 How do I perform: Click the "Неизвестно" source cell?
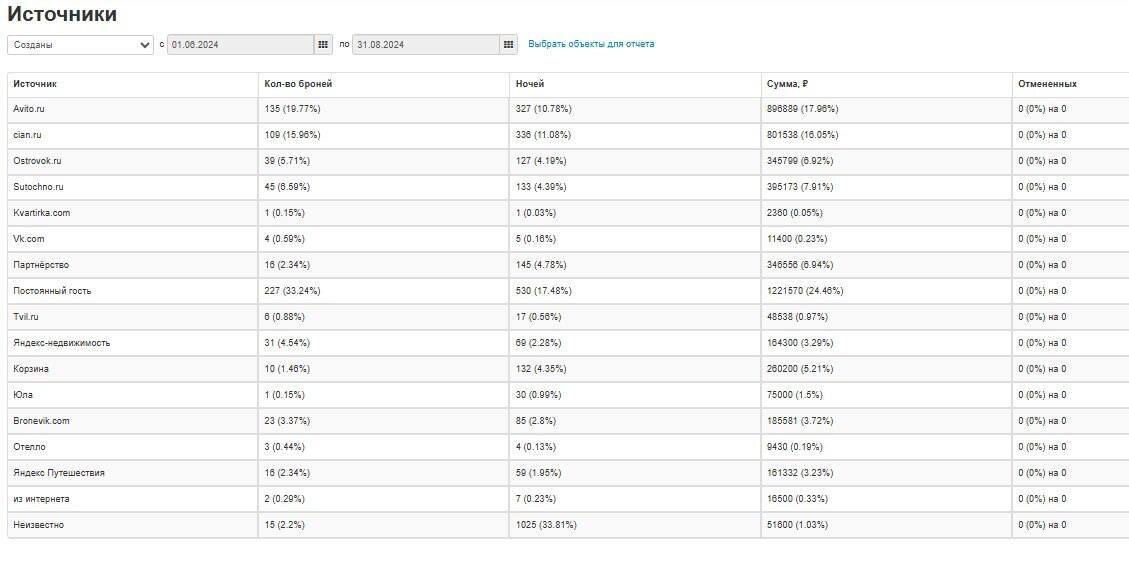tap(38, 525)
